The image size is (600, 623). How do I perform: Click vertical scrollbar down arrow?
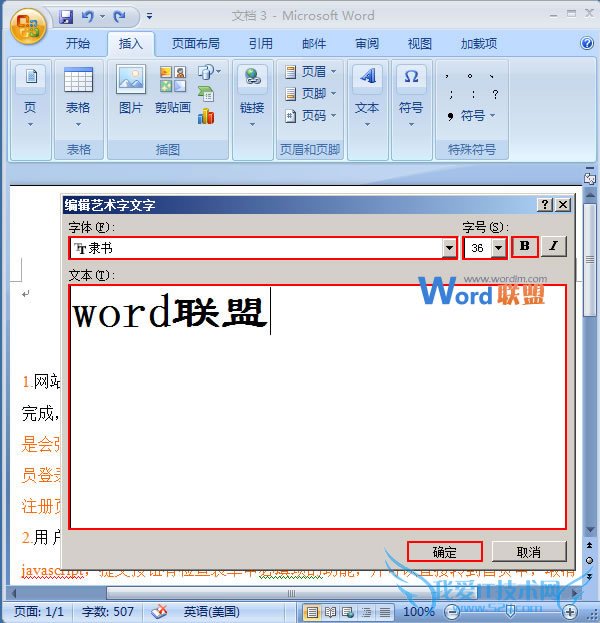click(590, 530)
